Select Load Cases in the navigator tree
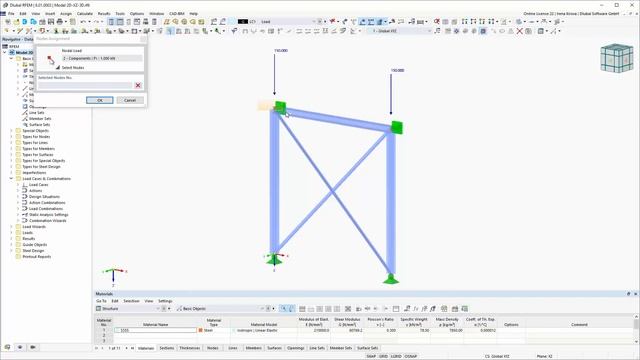This screenshot has width=640, height=360. [38, 185]
